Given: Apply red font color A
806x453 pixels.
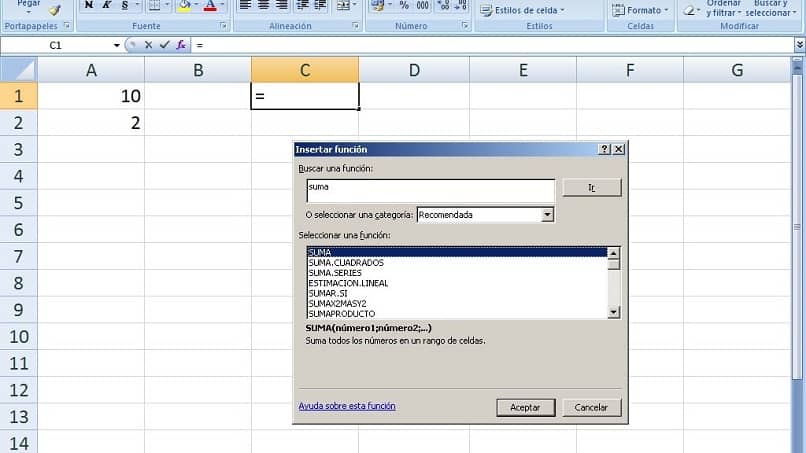Looking at the screenshot, I should [x=210, y=5].
